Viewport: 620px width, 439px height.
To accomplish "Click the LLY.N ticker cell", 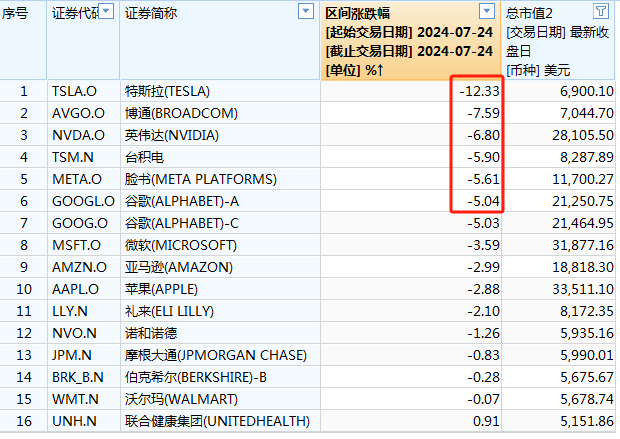I will (x=83, y=311).
